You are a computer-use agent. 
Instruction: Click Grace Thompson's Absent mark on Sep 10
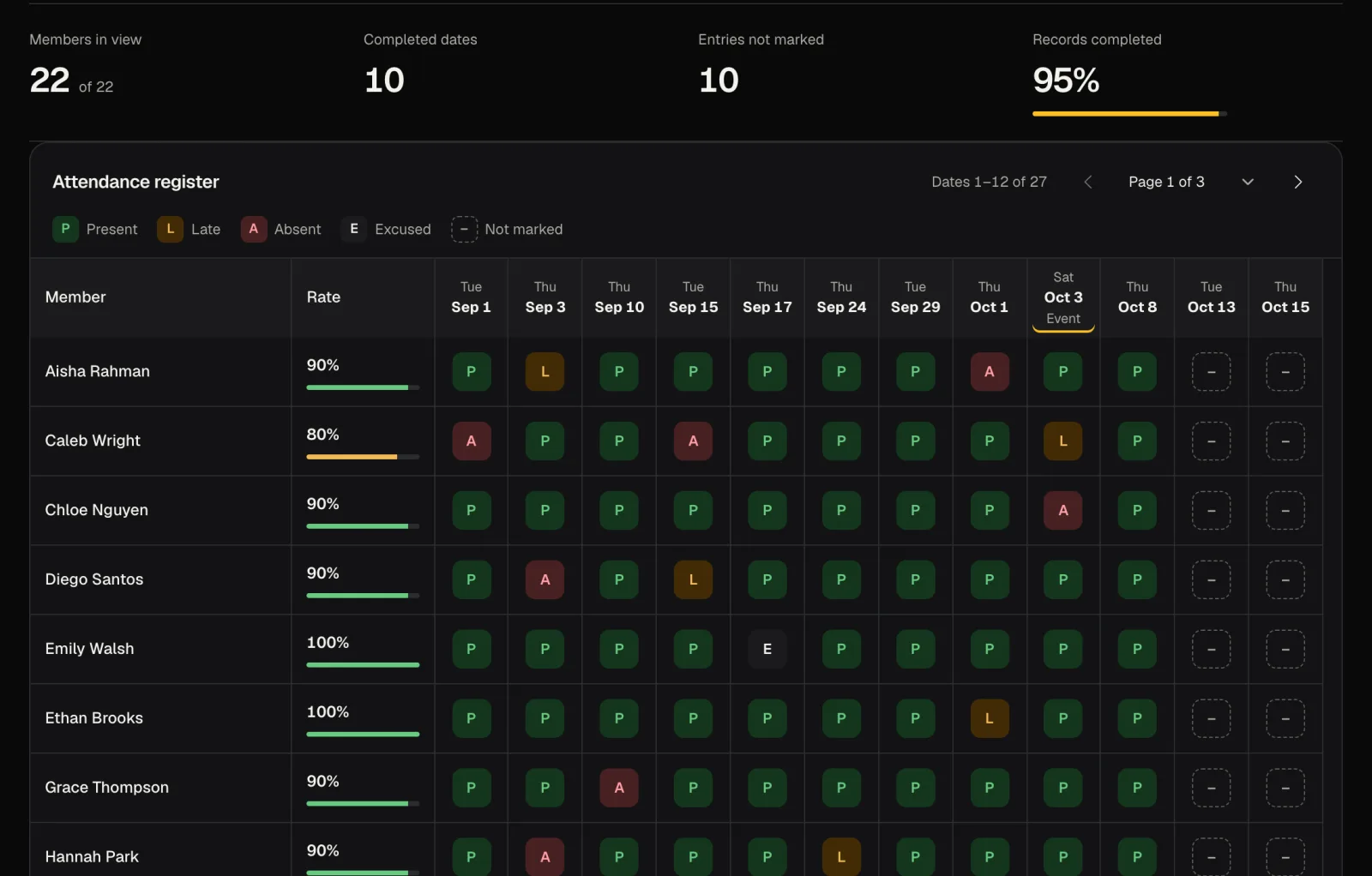pos(619,789)
